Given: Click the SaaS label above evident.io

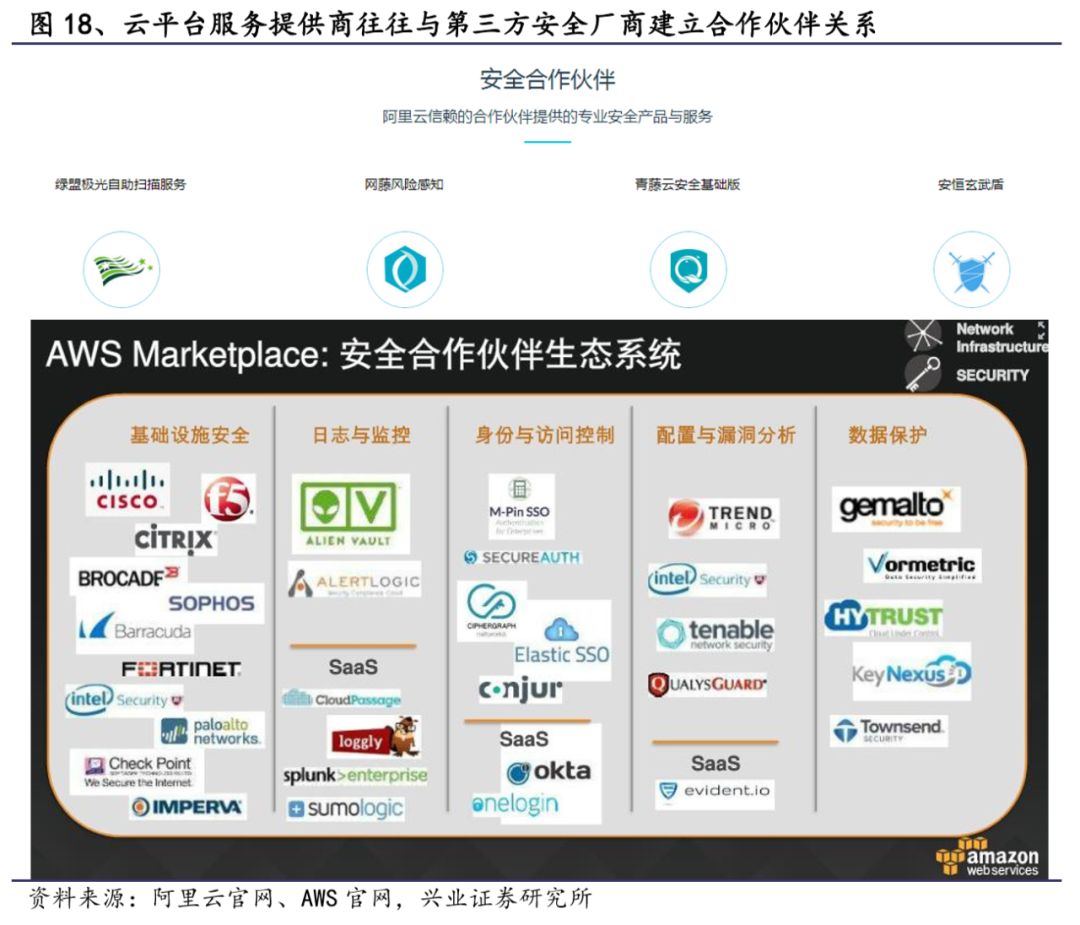Looking at the screenshot, I should [x=716, y=763].
